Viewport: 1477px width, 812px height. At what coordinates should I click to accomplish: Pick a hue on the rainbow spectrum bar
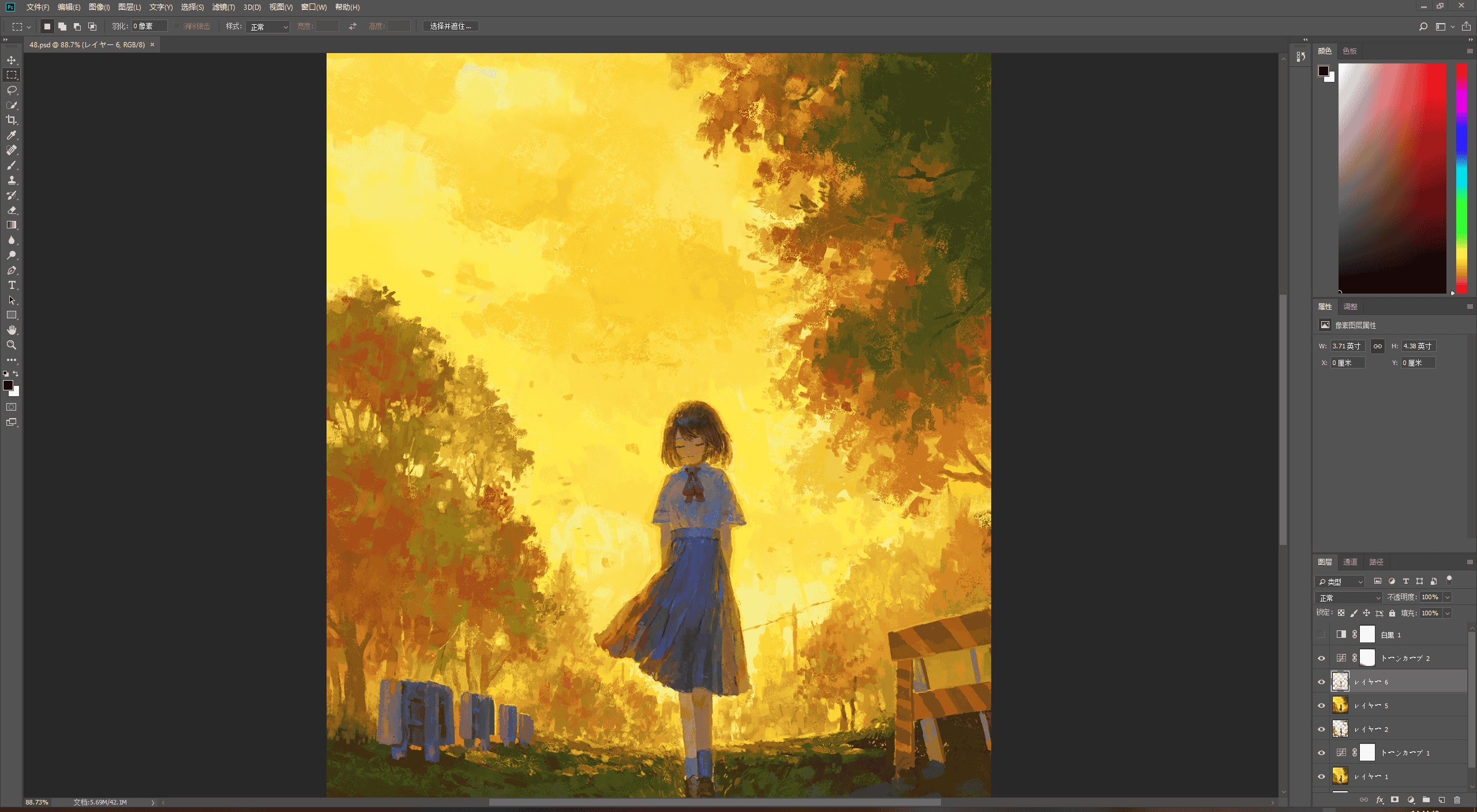pos(1461,178)
